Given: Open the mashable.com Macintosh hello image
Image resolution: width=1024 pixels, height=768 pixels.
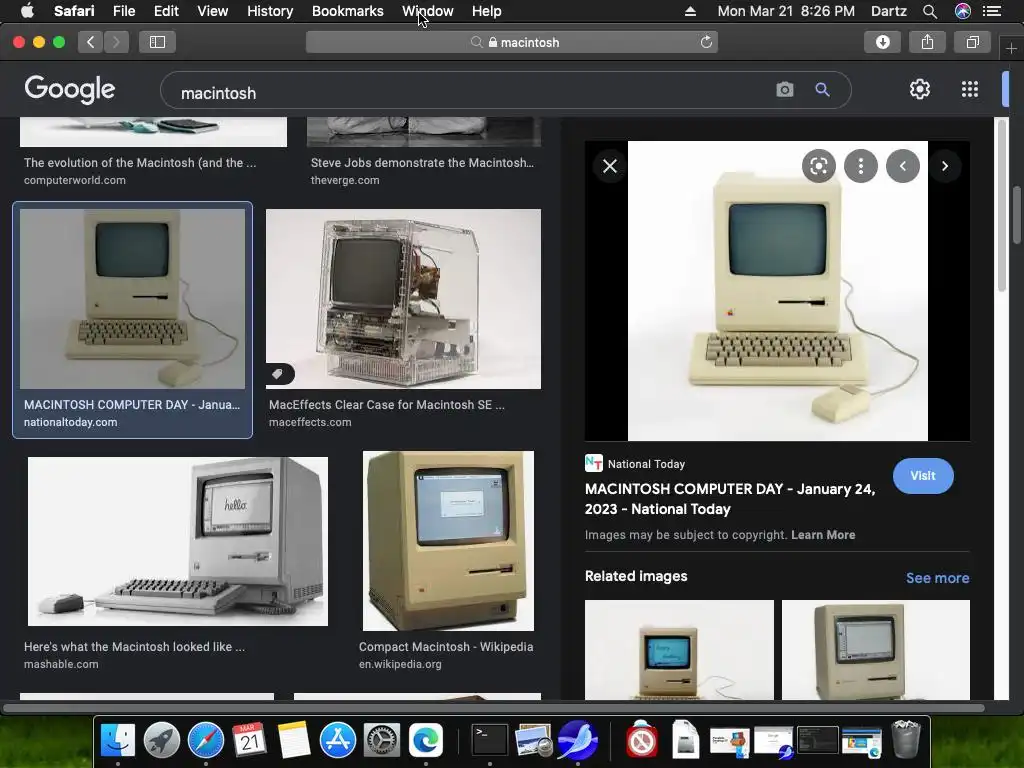Looking at the screenshot, I should click(178, 541).
